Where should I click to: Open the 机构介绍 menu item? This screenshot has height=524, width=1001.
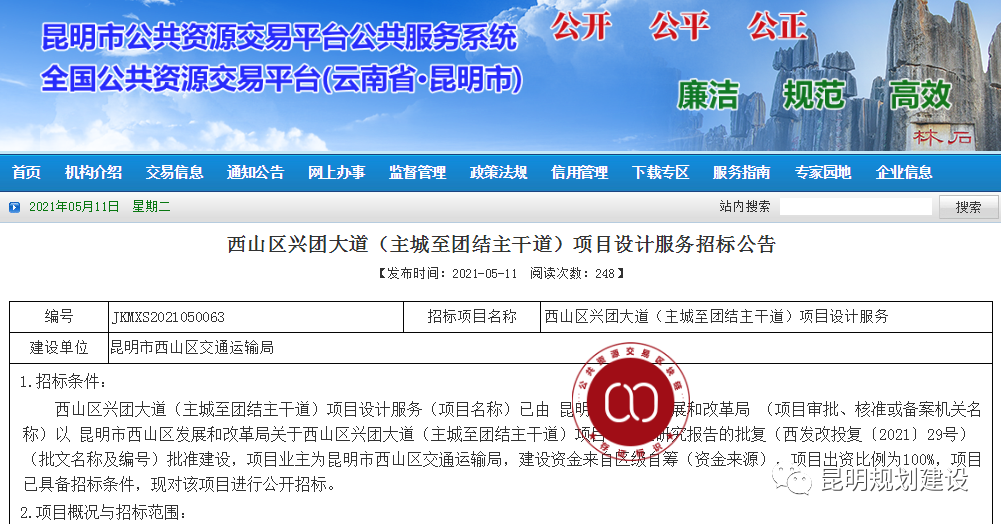[93, 172]
